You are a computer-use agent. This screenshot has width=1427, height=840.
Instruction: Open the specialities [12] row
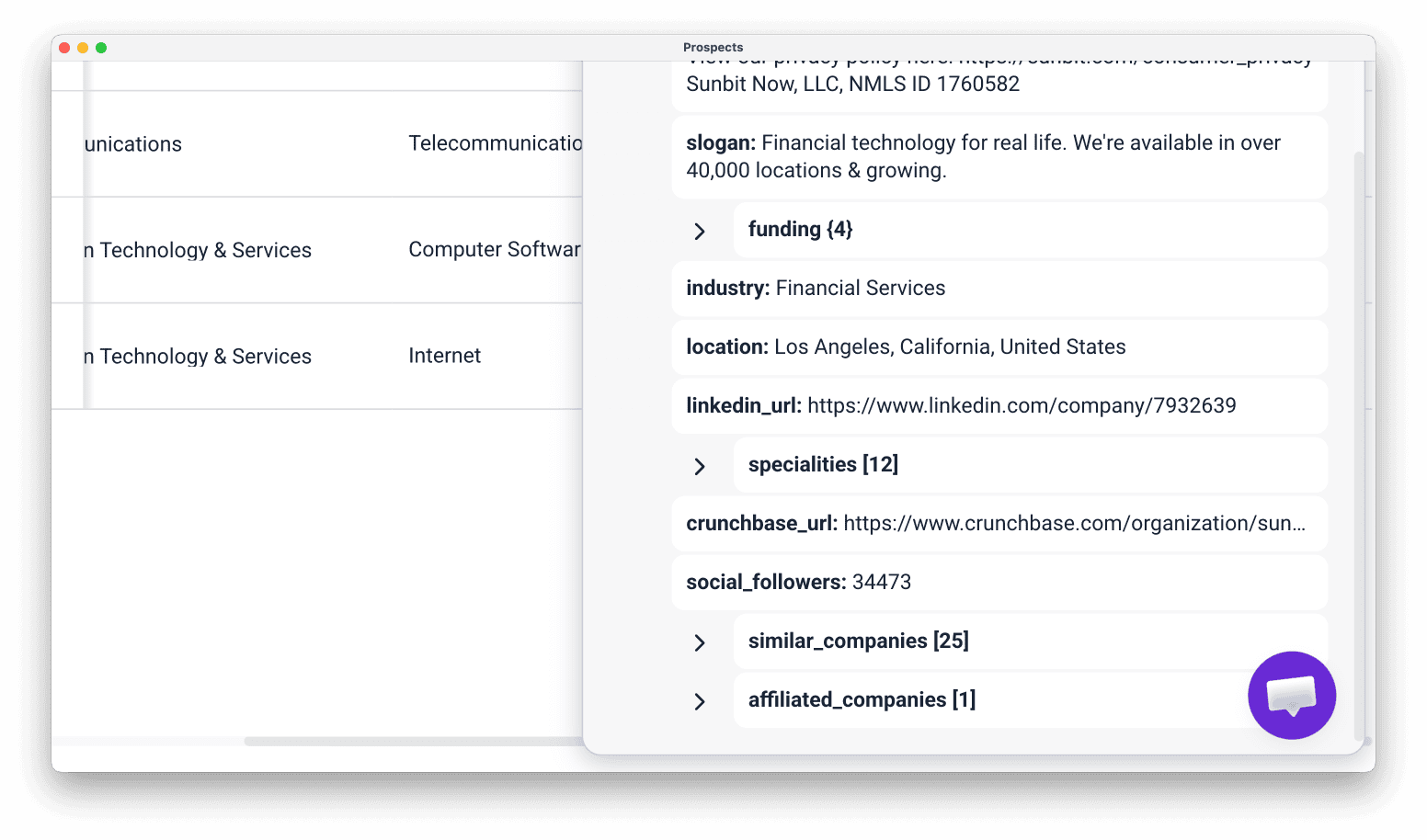(1030, 465)
